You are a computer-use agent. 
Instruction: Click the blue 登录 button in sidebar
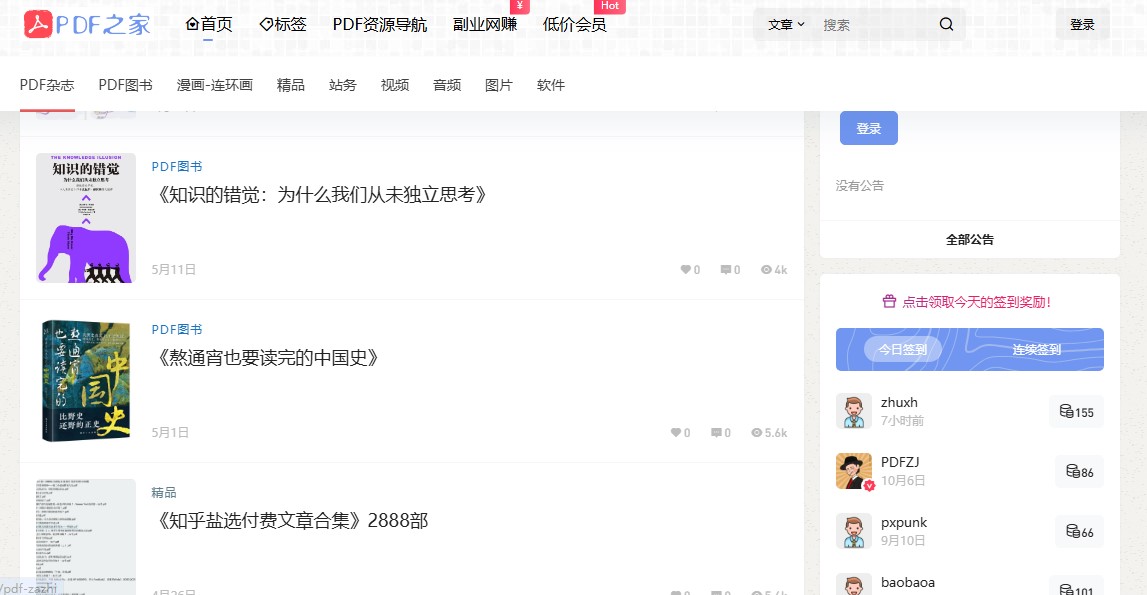coord(868,128)
